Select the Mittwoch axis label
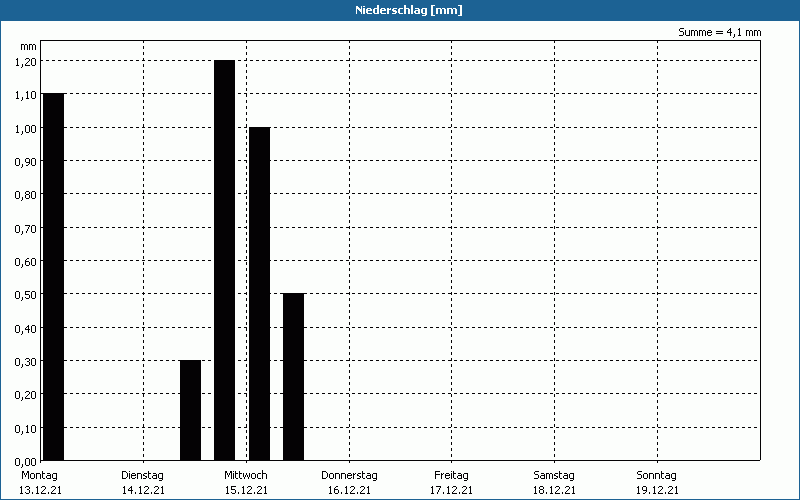This screenshot has width=800, height=500. tap(245, 475)
